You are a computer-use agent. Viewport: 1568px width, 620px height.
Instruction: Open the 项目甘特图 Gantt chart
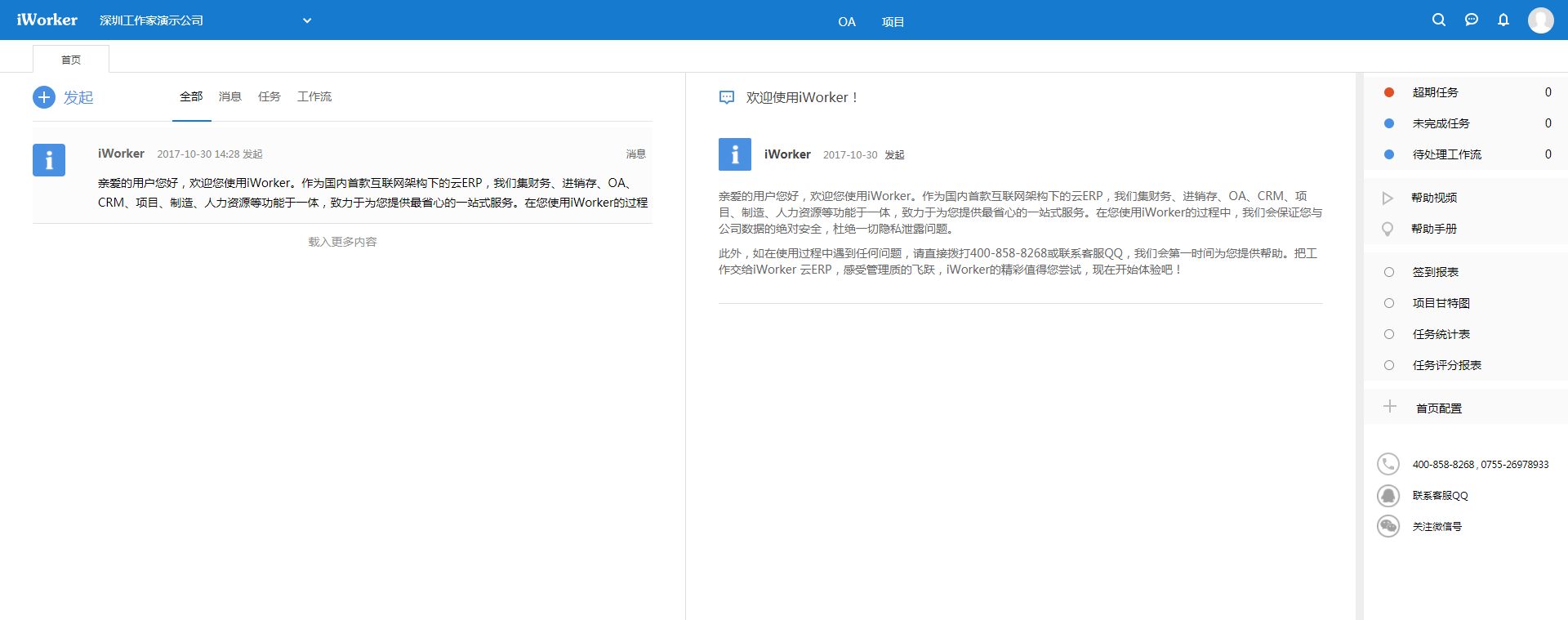point(1441,303)
